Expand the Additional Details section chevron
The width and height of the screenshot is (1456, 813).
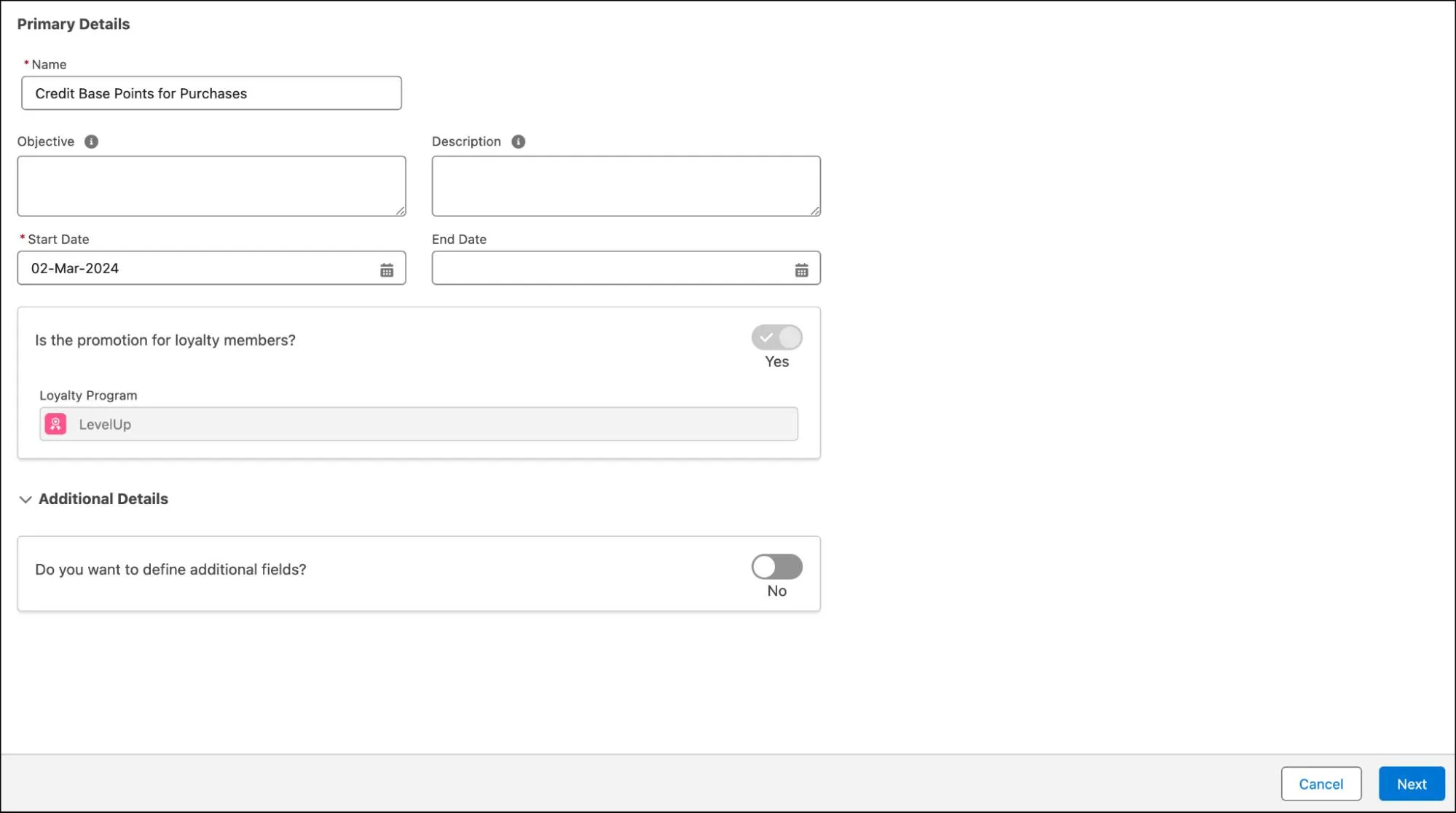click(25, 499)
